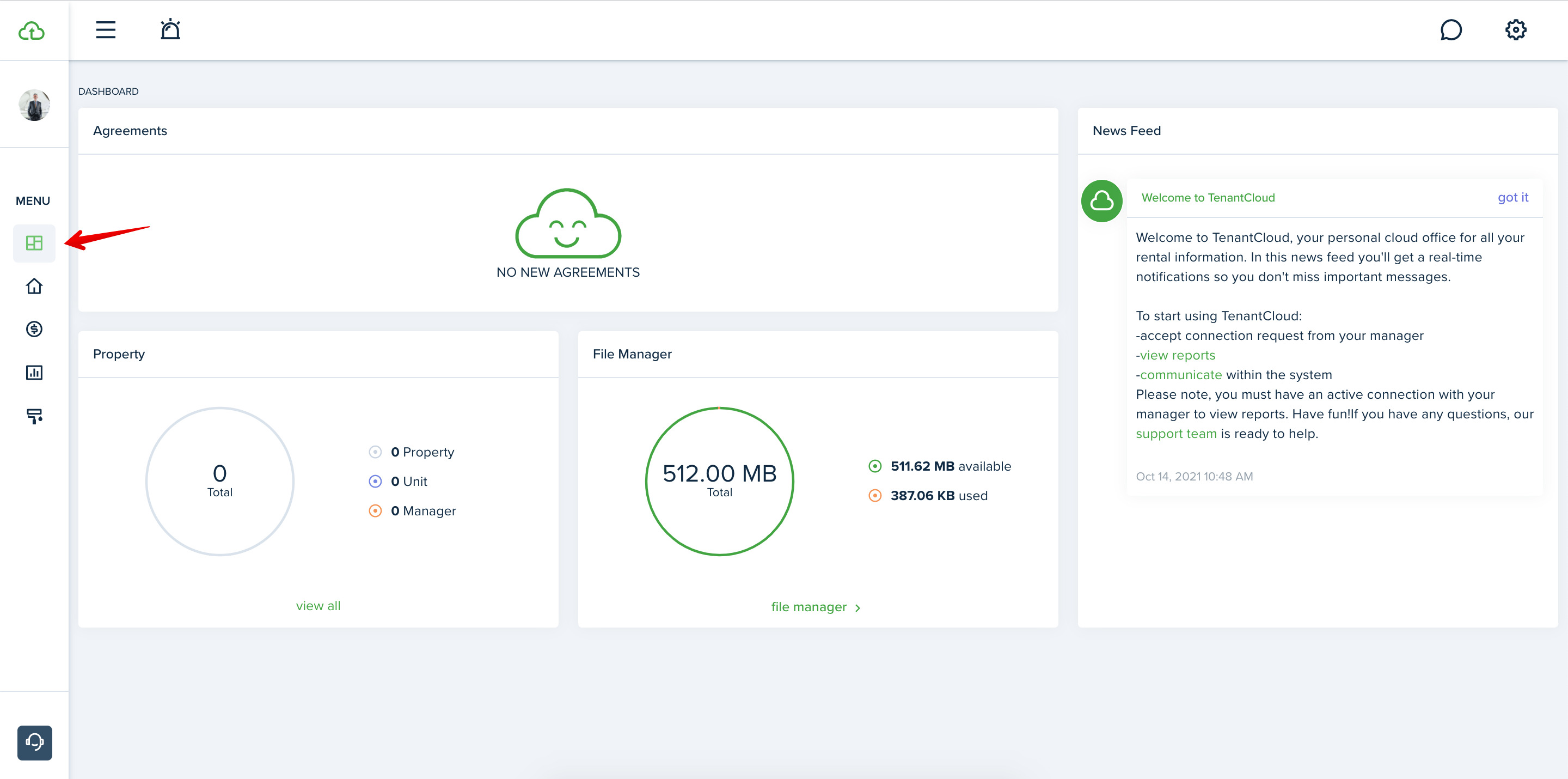
Task: Click the Agreements panel heading
Action: pos(130,130)
